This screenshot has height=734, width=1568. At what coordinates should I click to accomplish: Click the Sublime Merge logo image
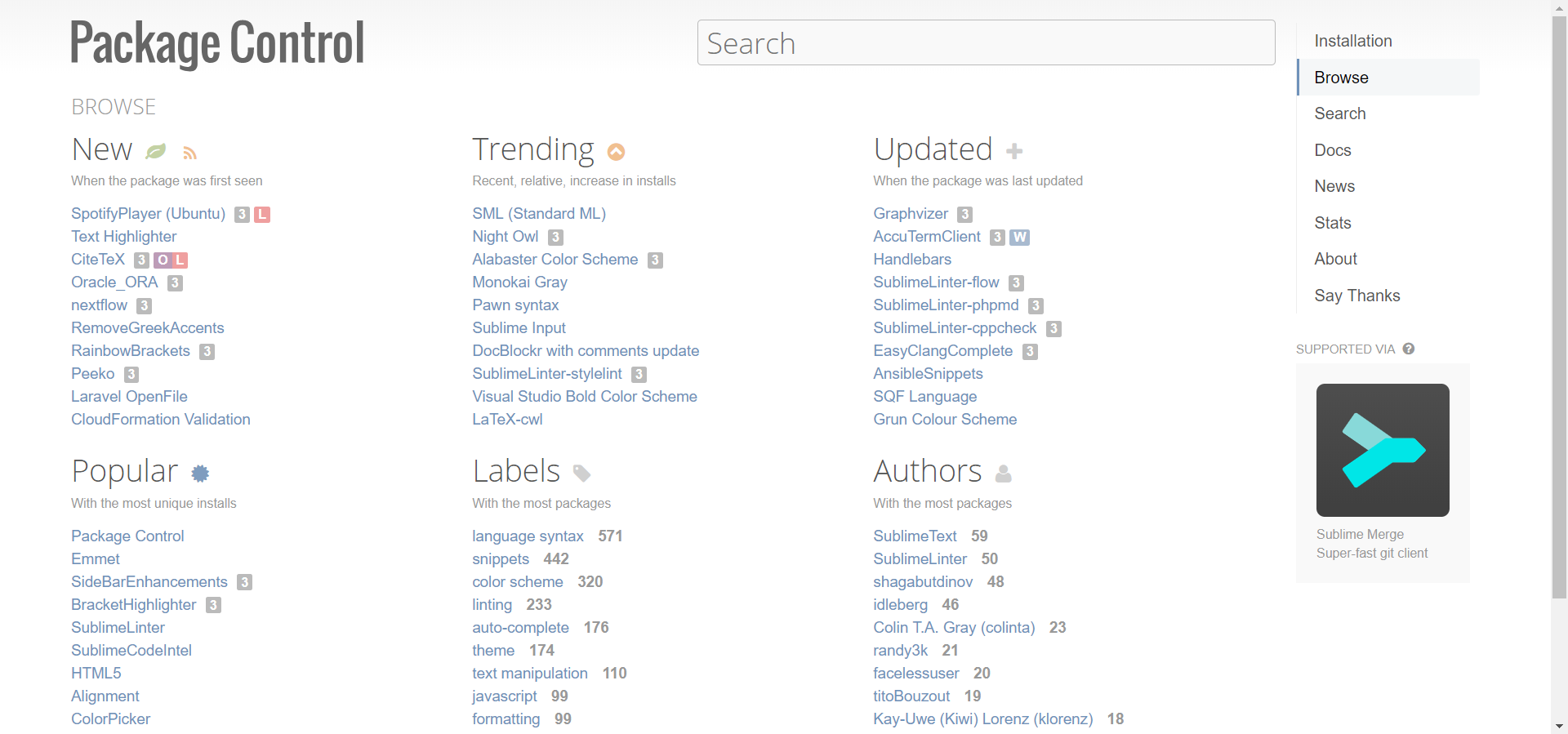click(1383, 450)
